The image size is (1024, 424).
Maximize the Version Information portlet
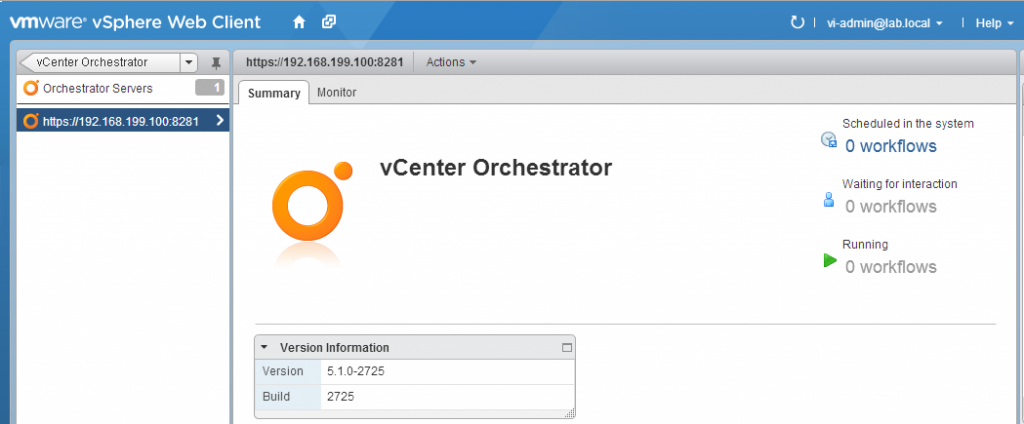[567, 348]
